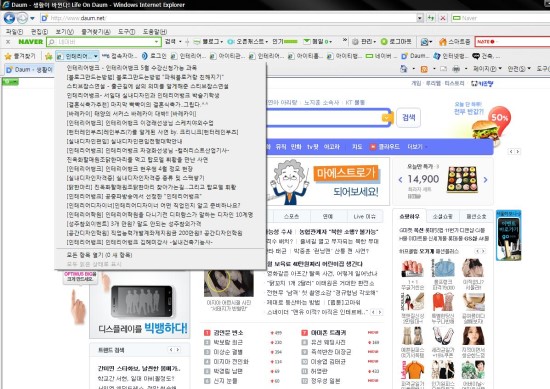Open the 즐겨찾기(A) menu

pyautogui.click(x=95, y=32)
